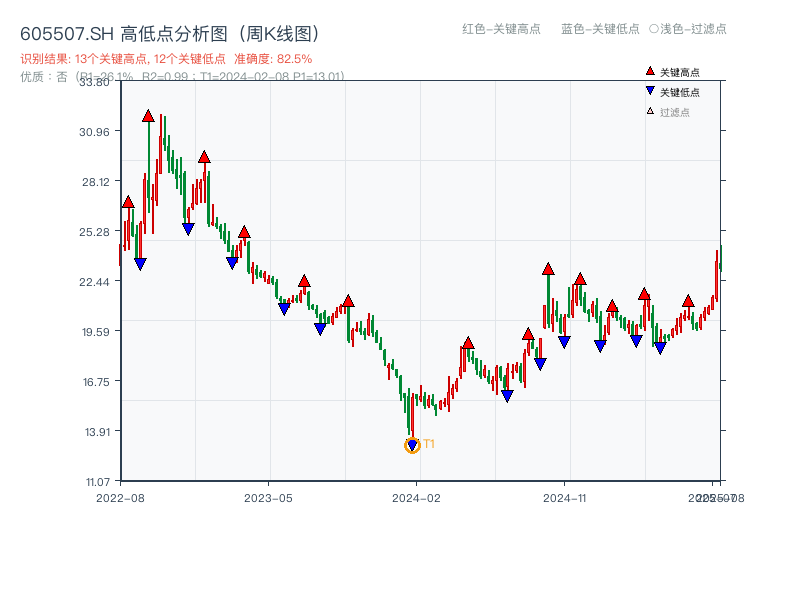Click the 13.91 y-axis label
This screenshot has width=800, height=600.
pyautogui.click(x=97, y=432)
